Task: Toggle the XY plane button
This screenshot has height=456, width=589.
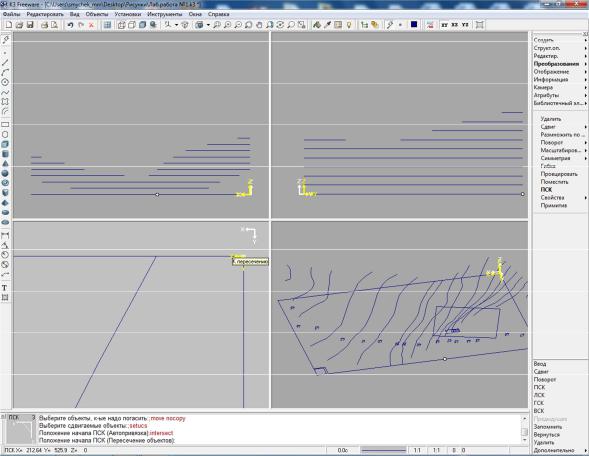Action: 444,25
